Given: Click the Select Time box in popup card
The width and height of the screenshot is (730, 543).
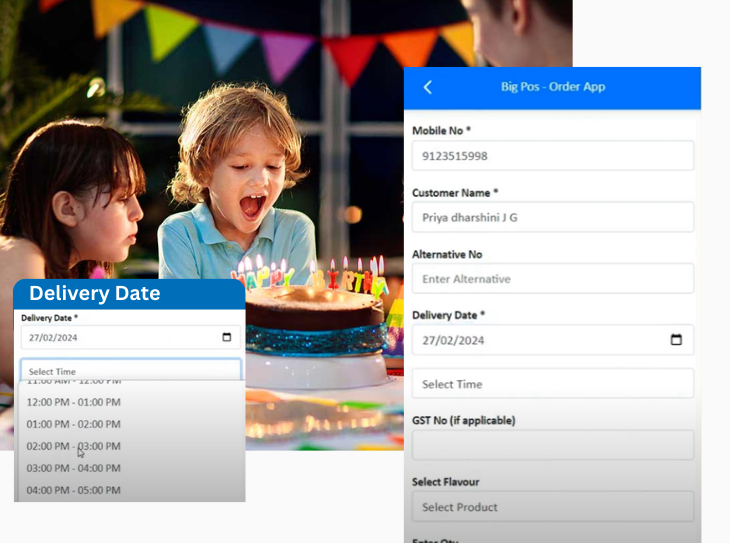Looking at the screenshot, I should tap(131, 370).
